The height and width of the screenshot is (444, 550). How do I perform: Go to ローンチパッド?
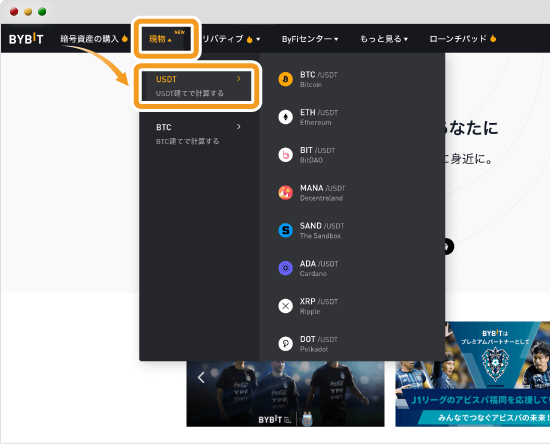pyautogui.click(x=458, y=39)
